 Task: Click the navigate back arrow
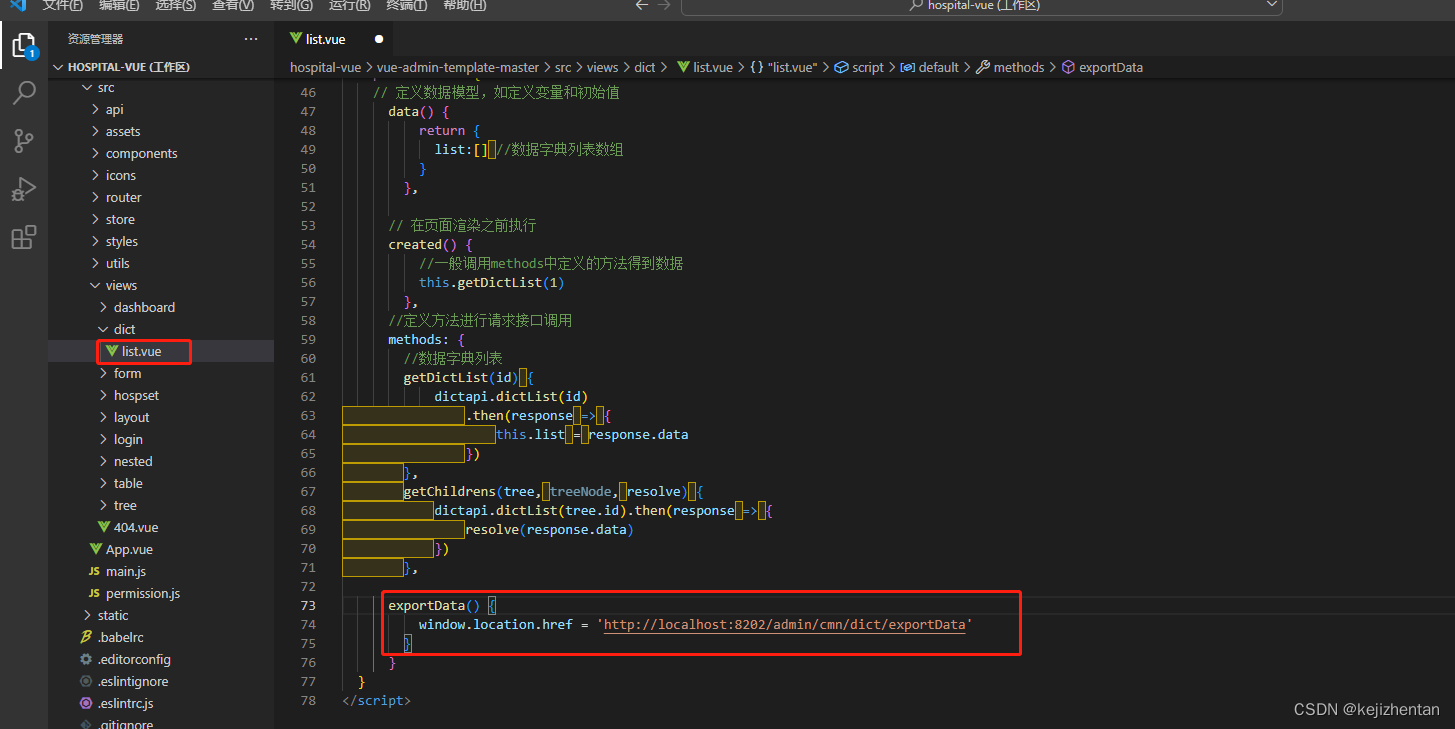[642, 5]
